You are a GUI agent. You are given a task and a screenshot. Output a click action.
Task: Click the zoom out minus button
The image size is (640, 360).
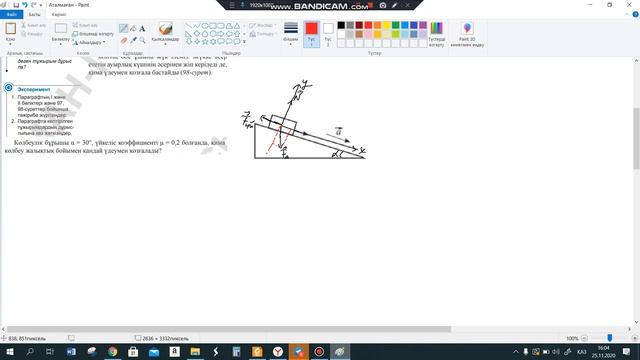tap(584, 338)
